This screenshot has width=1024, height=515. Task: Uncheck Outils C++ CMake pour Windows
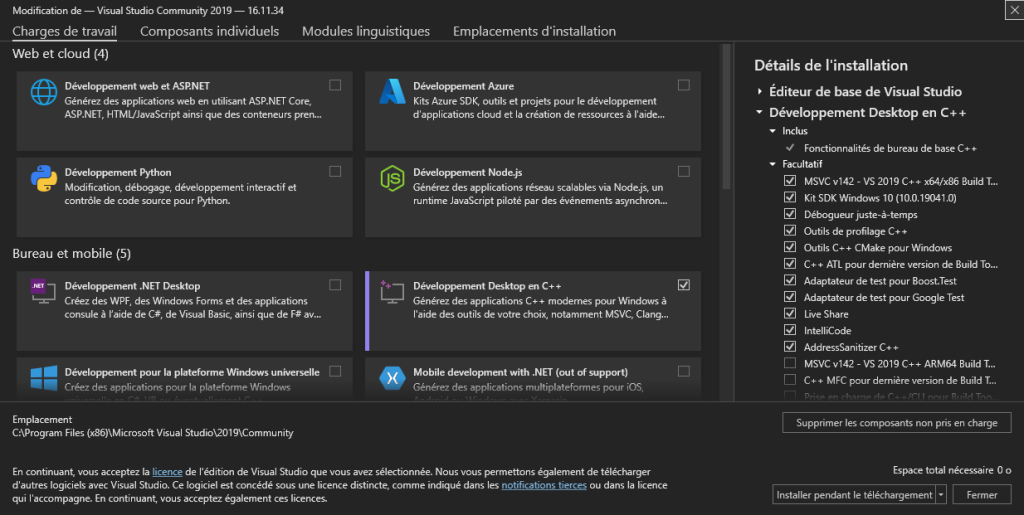click(x=790, y=247)
